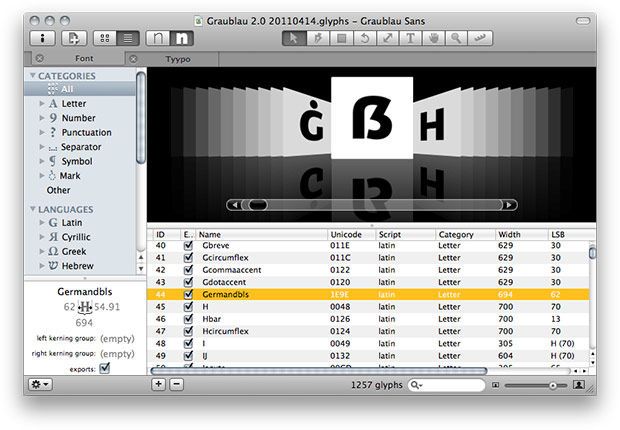Expand the Latin language group
The image size is (620, 430).
pos(42,223)
